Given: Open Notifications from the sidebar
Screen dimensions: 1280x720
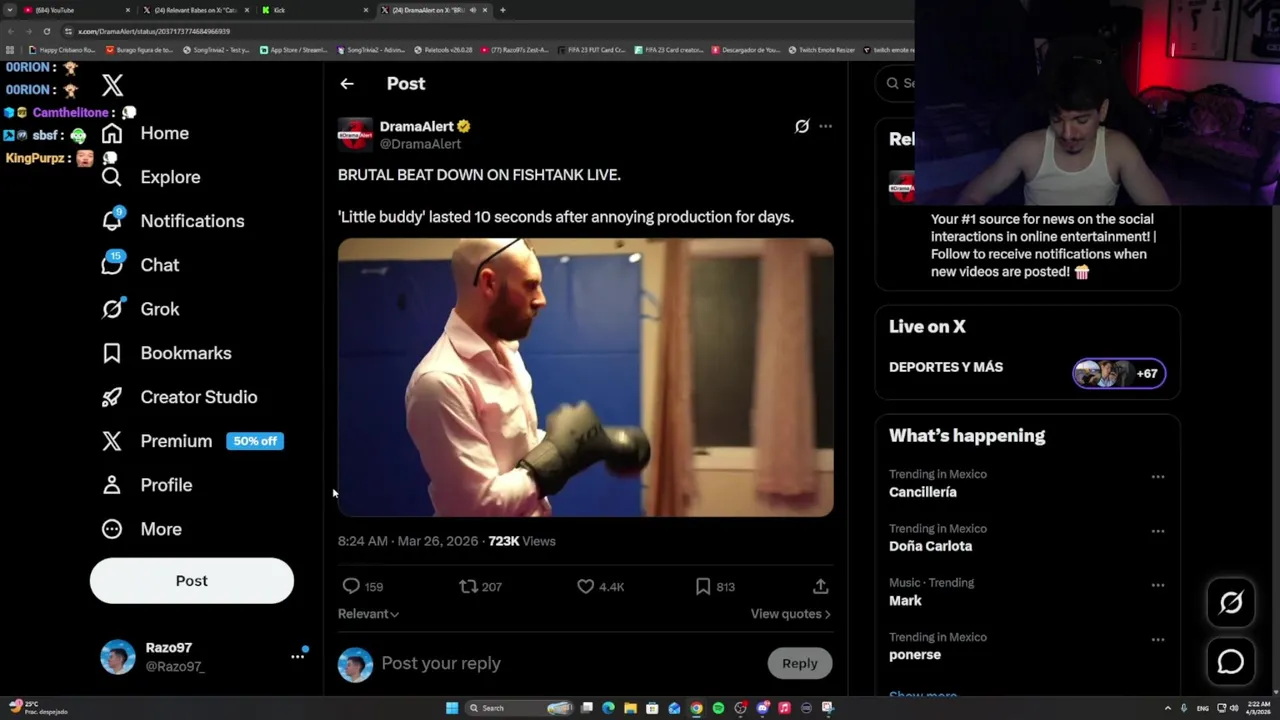Looking at the screenshot, I should [x=173, y=221].
